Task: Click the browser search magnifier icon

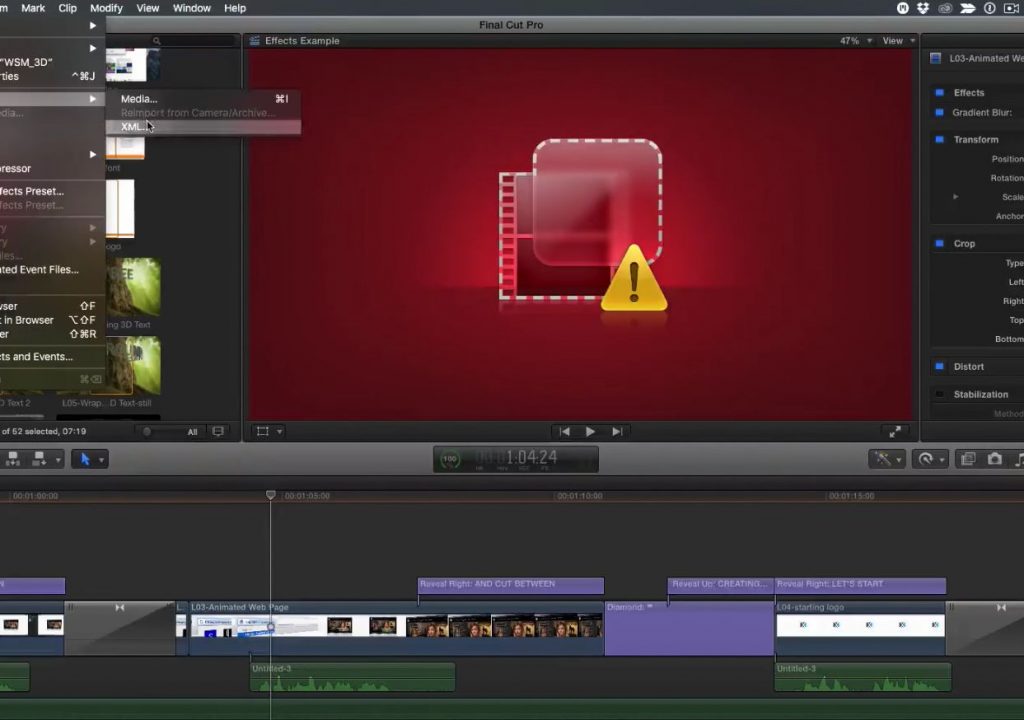Action: point(157,41)
